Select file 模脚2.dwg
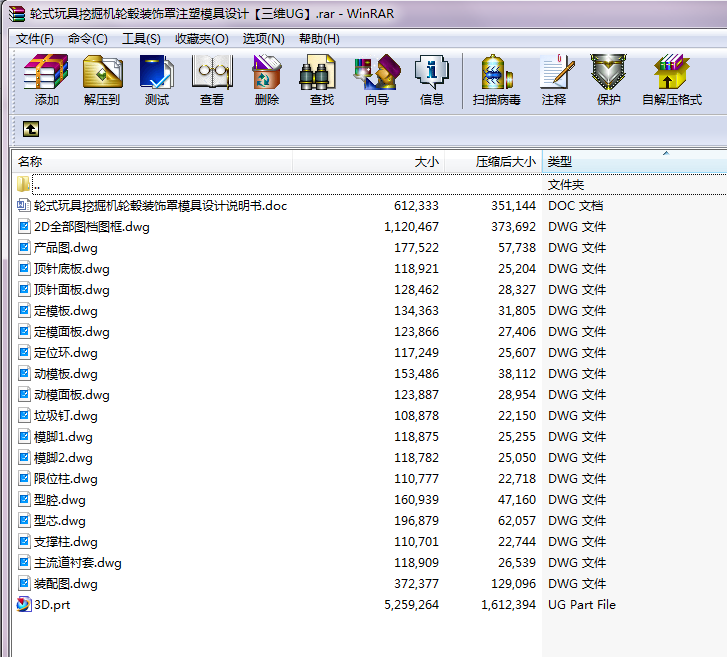This screenshot has height=657, width=727. click(63, 458)
